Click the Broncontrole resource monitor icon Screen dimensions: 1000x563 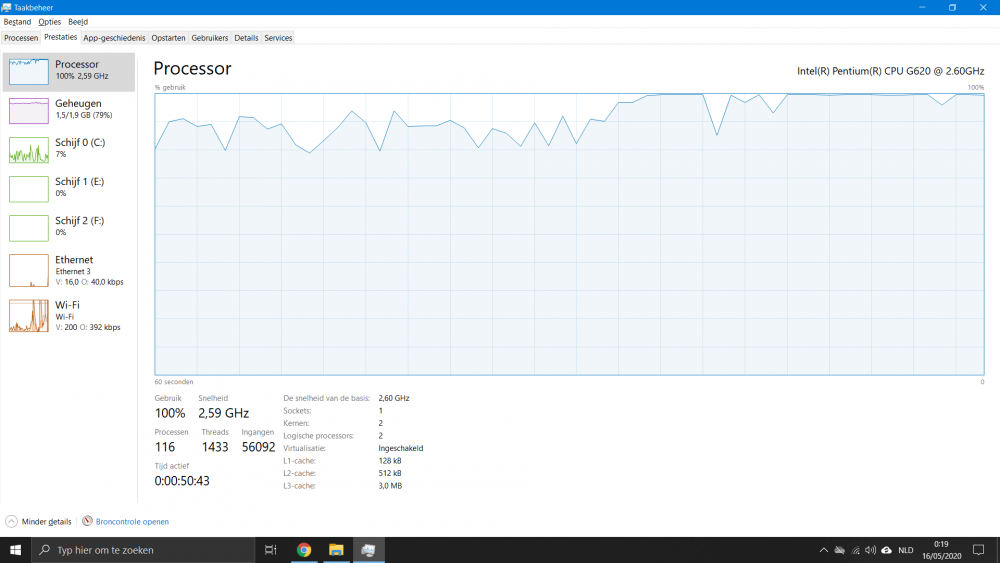click(x=87, y=521)
